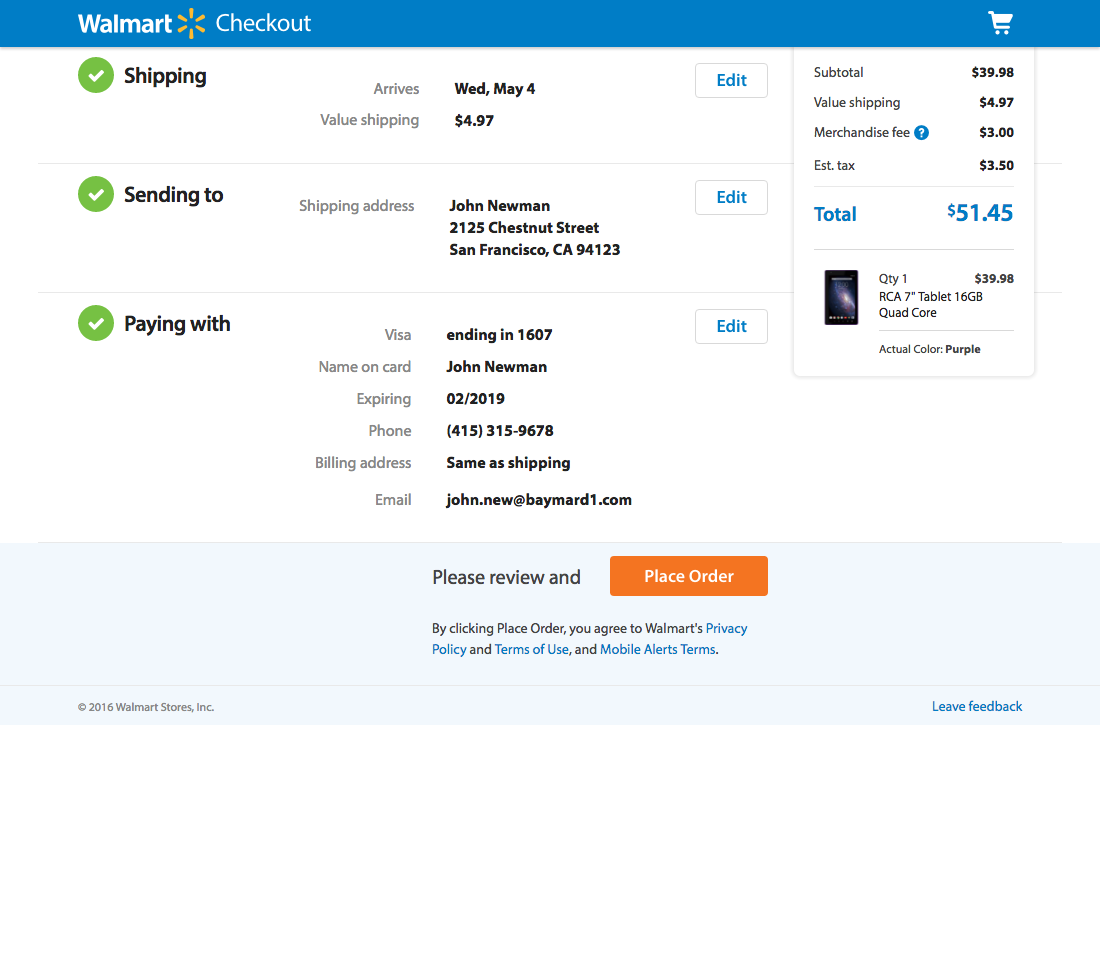Open the Mobile Alerts Terms link

click(x=657, y=649)
